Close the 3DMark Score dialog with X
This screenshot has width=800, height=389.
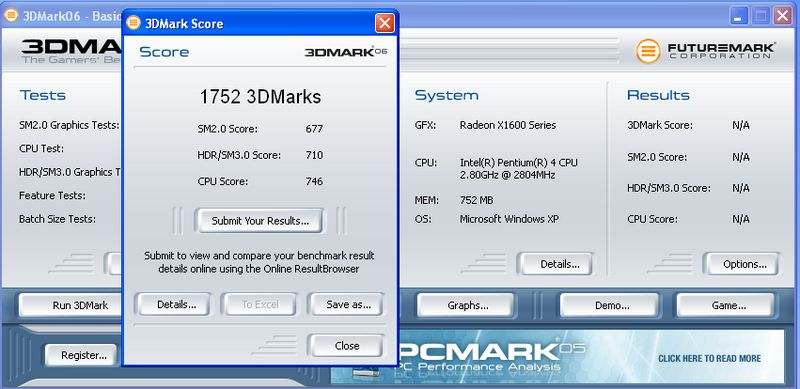(x=384, y=23)
